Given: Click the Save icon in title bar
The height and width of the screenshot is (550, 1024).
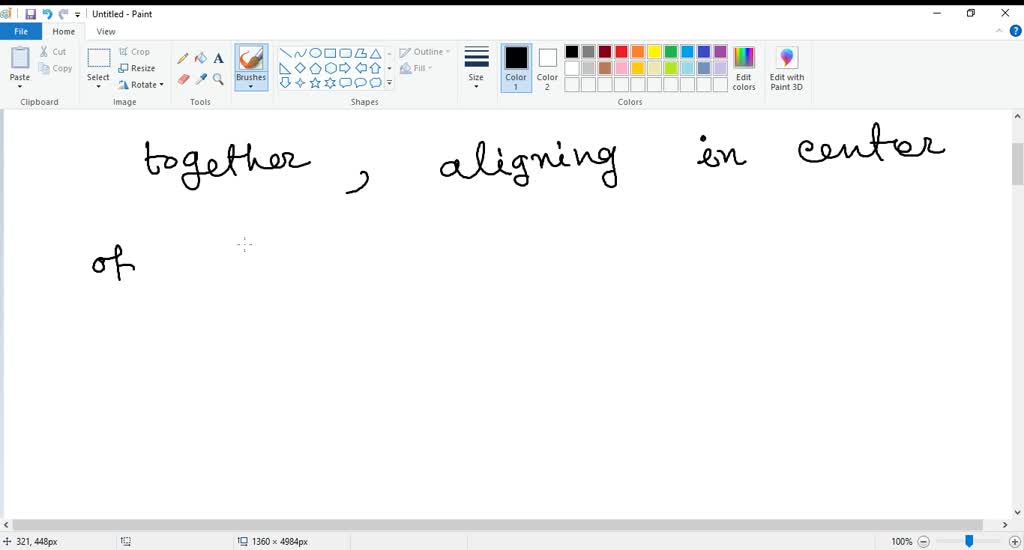Looking at the screenshot, I should [30, 14].
